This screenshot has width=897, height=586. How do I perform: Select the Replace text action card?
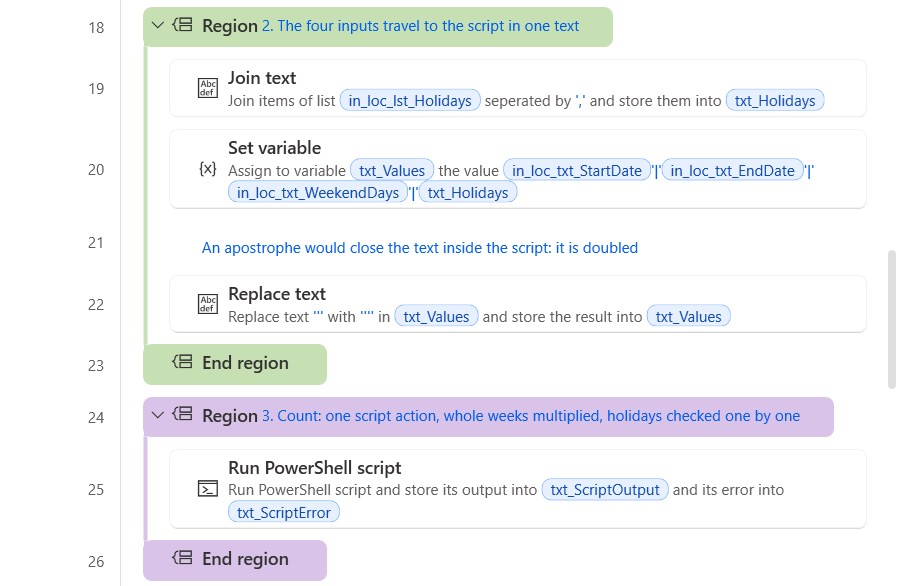[x=518, y=304]
